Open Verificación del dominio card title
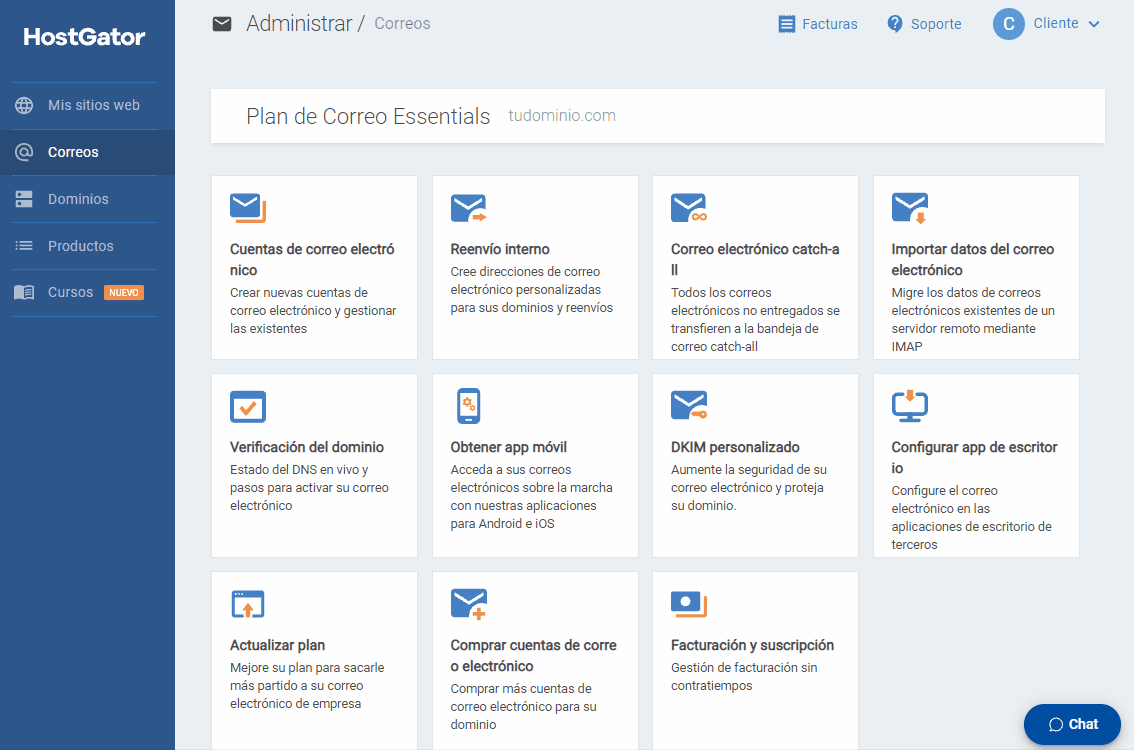1134x750 pixels. (307, 447)
